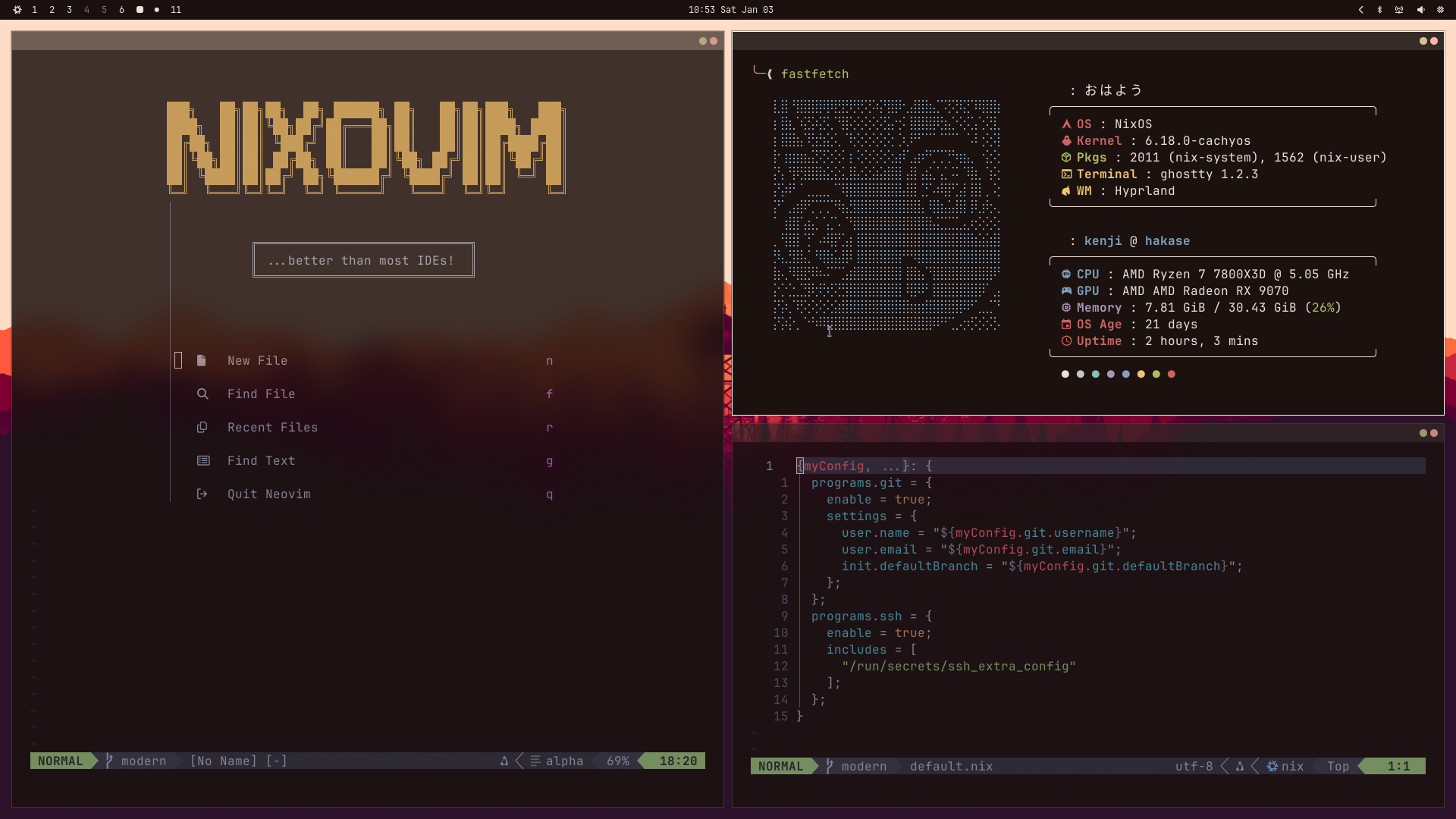This screenshot has width=1456, height=819.
Task: Select the active square workspace indicator
Action: coord(140,10)
